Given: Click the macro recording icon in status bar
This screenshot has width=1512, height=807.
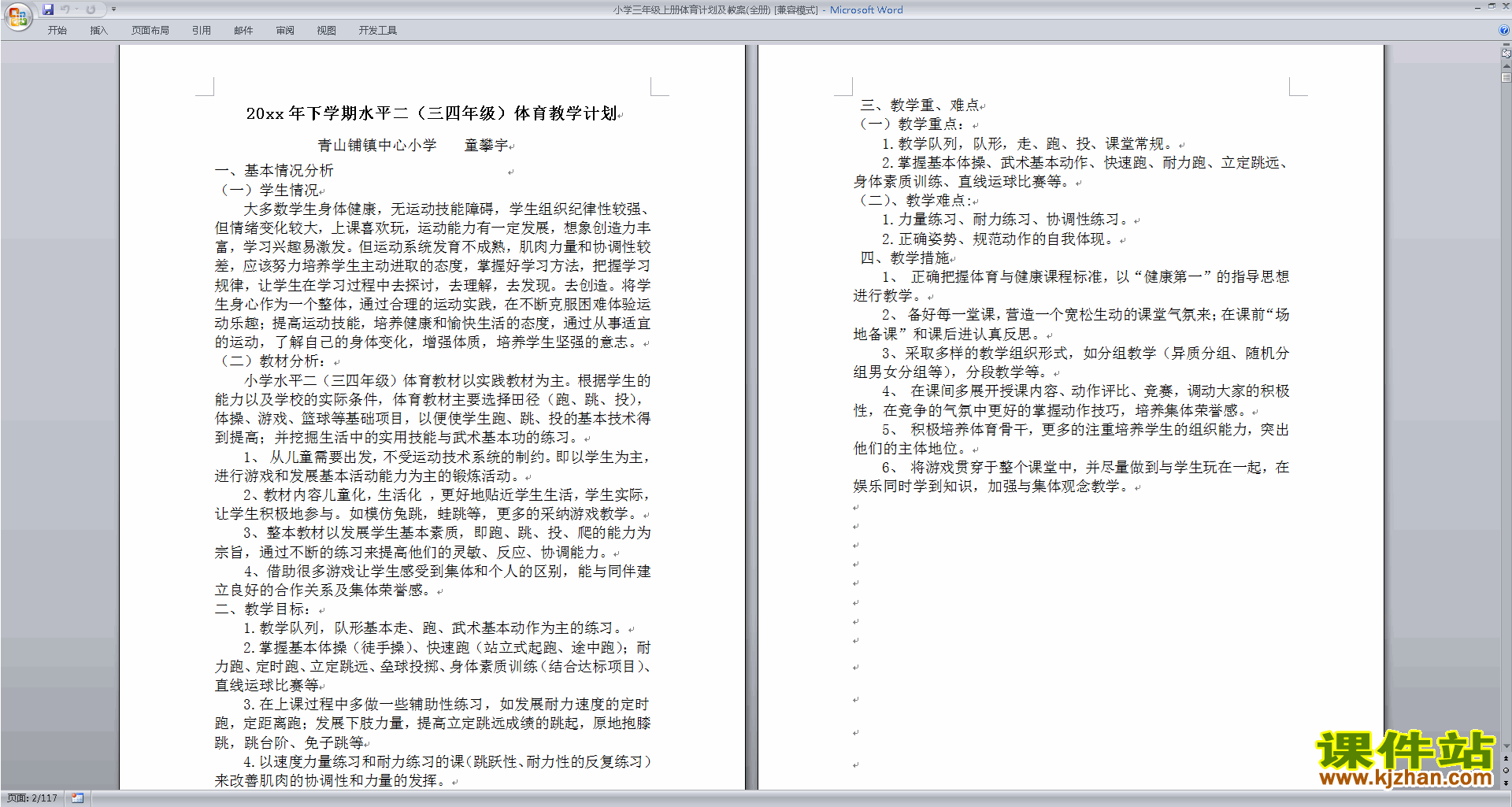Looking at the screenshot, I should coord(77,798).
